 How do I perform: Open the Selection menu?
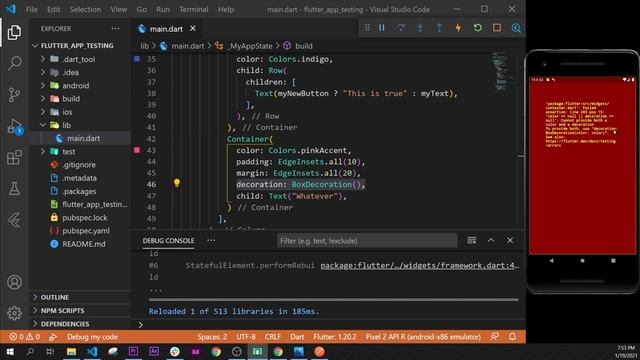point(85,9)
